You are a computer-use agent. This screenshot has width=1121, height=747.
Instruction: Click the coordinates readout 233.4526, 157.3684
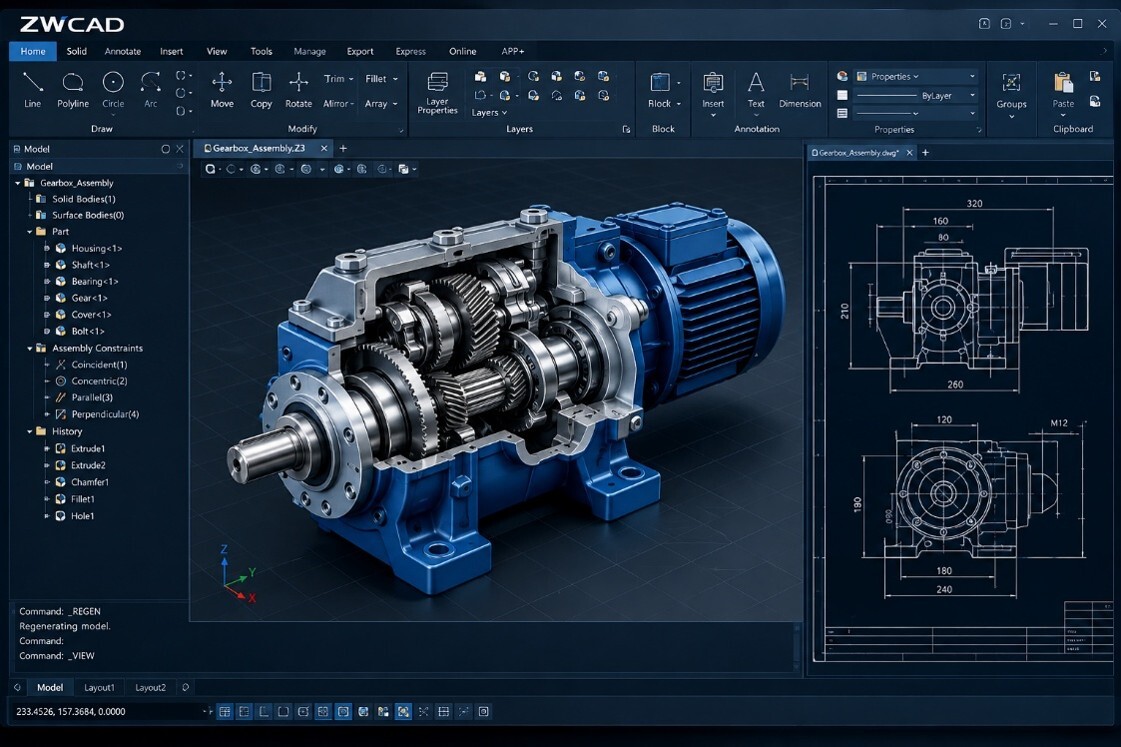click(x=71, y=711)
